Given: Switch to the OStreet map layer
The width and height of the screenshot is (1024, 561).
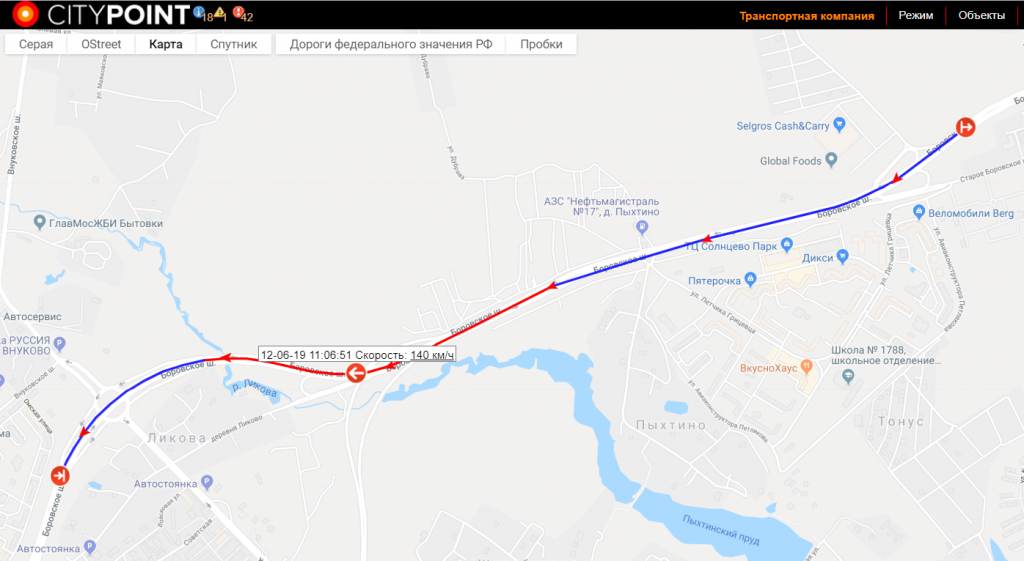Looking at the screenshot, I should pos(101,44).
